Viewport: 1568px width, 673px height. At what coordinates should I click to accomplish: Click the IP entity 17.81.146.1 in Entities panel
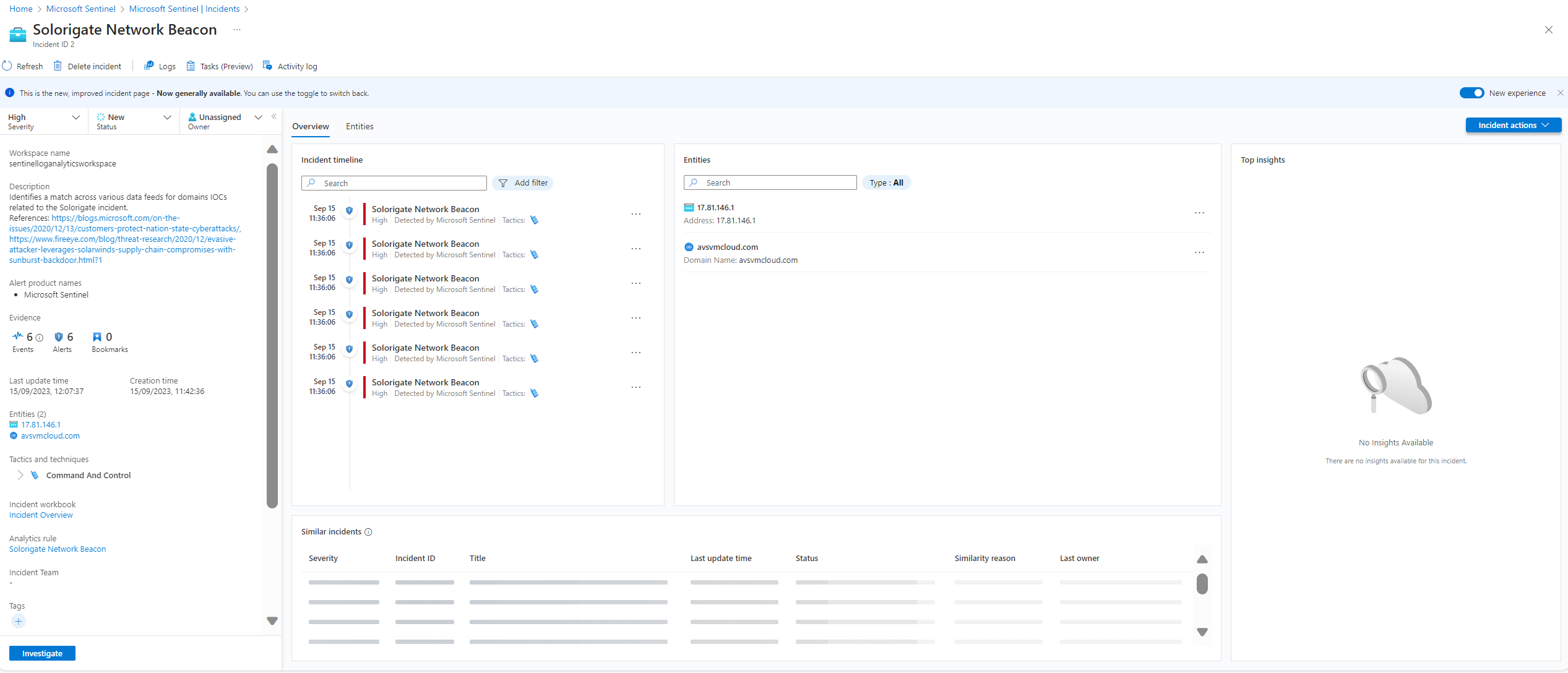point(715,208)
